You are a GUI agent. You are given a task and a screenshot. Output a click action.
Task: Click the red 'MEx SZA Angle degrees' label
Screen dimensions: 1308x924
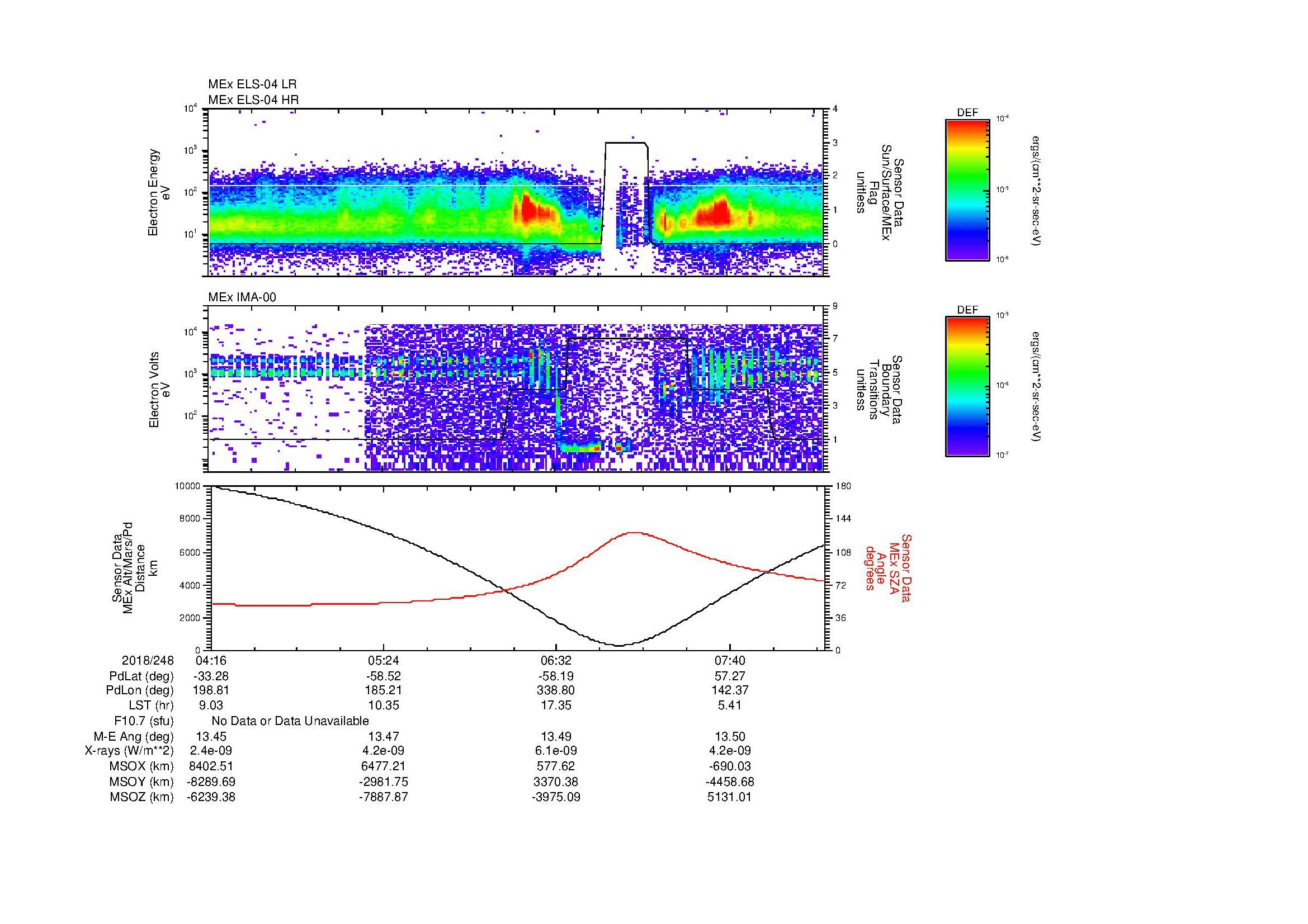pos(887,567)
